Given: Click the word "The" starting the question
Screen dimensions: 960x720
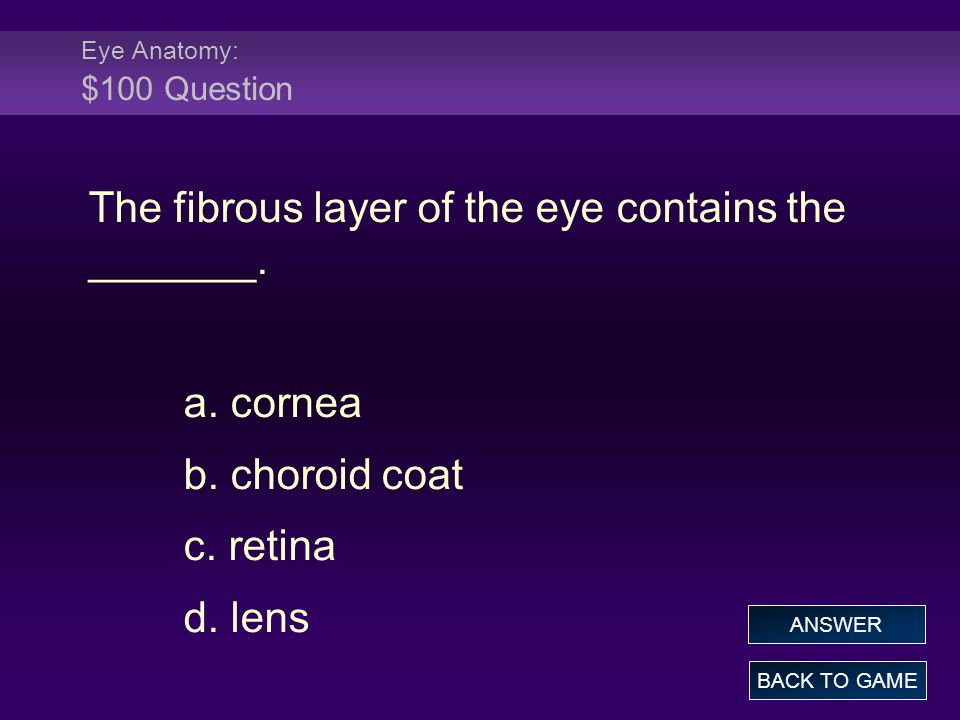Looking at the screenshot, I should (x=126, y=207).
